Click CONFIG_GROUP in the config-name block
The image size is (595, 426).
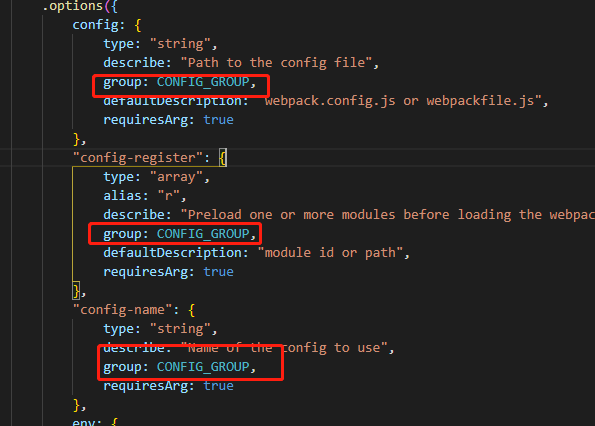[203, 367]
